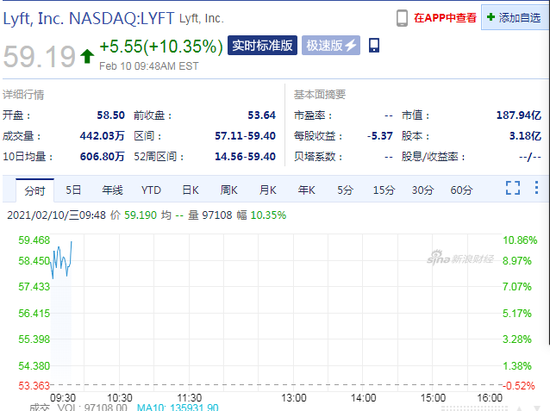The image size is (550, 411).
Task: Click the 股息/收益率 label
Action: click(434, 156)
